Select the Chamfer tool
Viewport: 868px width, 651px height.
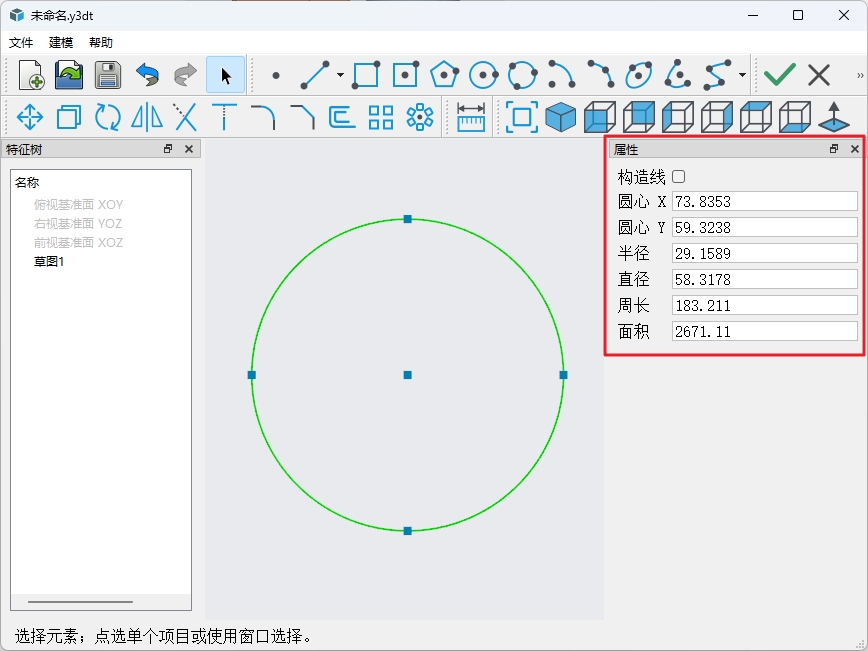303,117
